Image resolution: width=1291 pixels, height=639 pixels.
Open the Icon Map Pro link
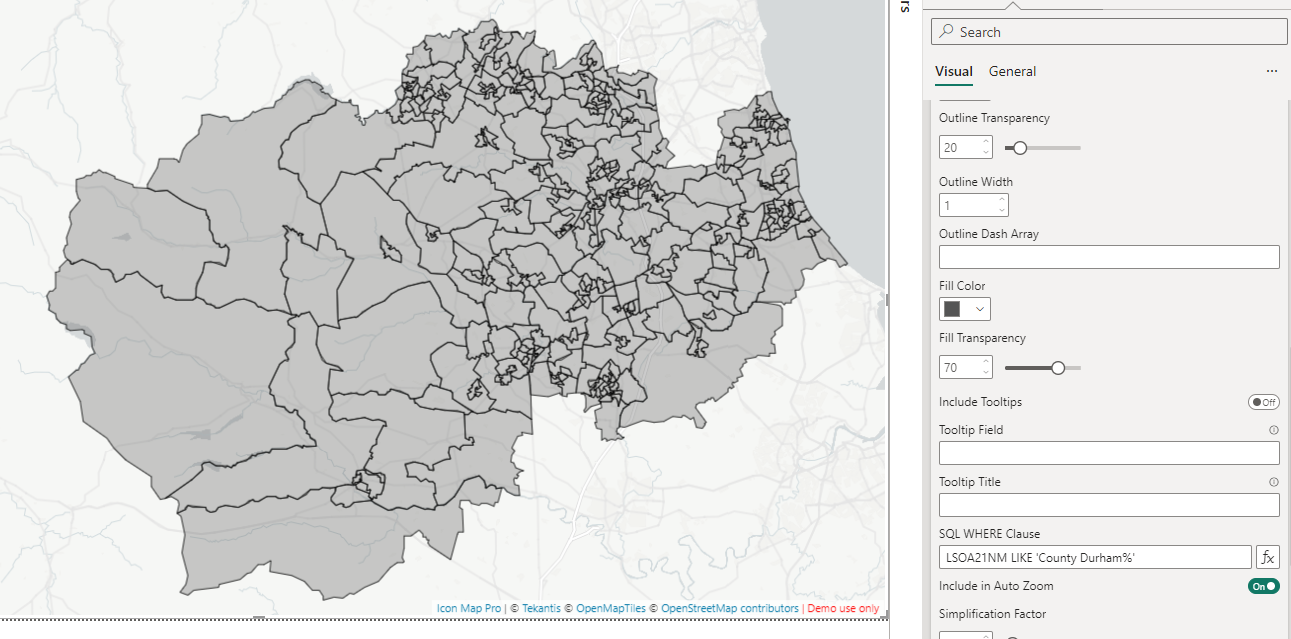point(469,608)
